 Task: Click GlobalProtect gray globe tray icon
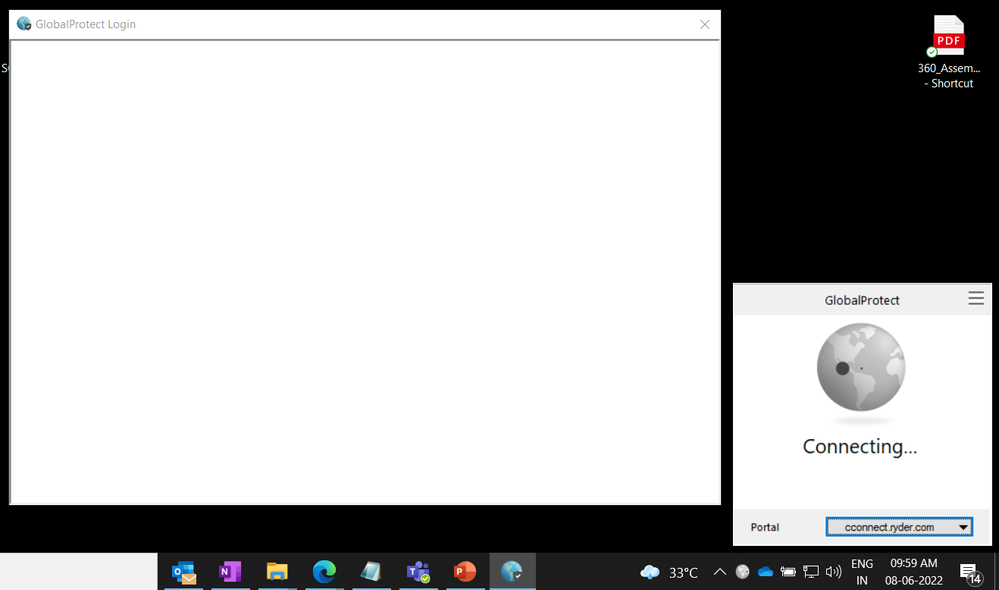click(742, 572)
